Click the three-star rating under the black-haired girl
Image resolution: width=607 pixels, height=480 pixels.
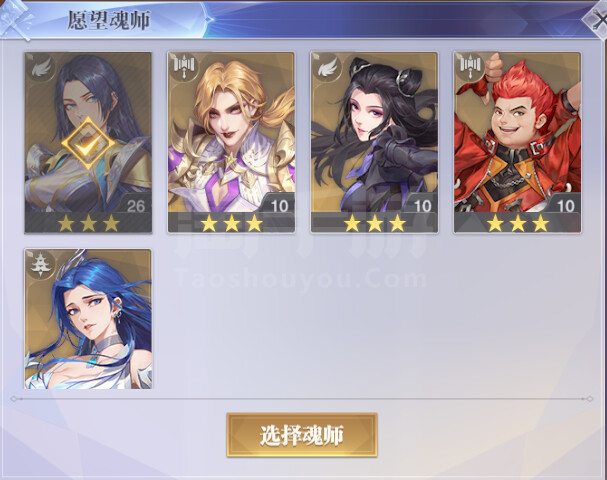point(374,223)
